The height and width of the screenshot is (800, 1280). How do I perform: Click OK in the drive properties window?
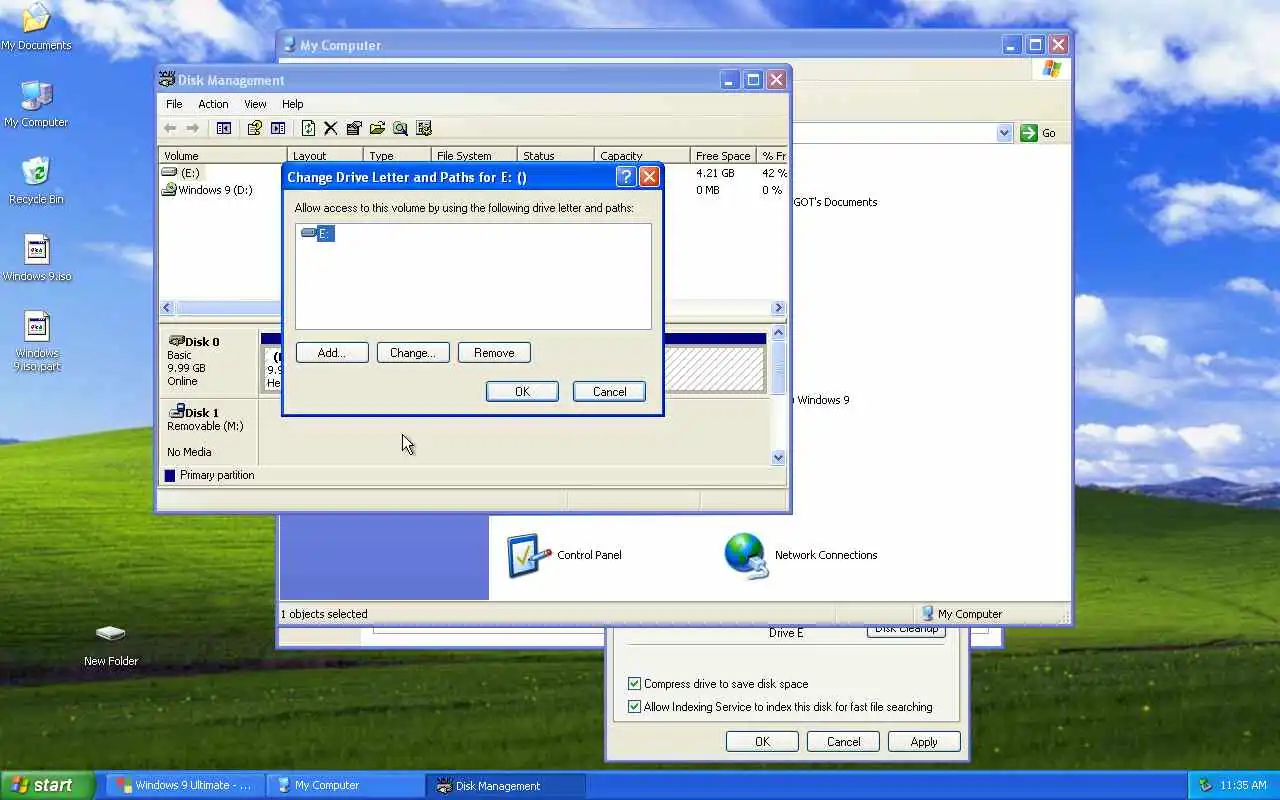click(762, 742)
